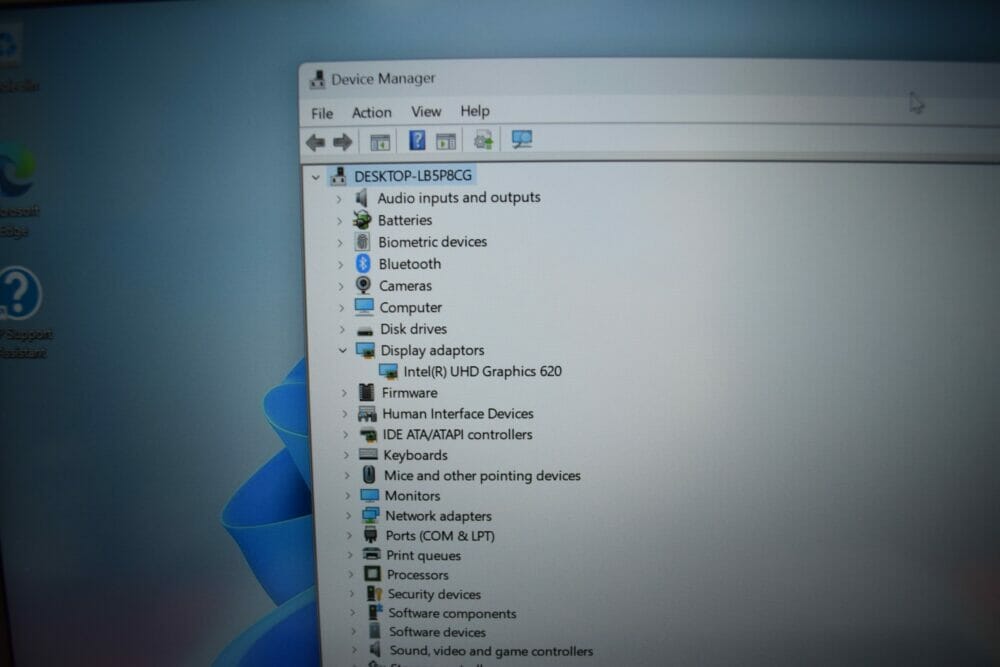
Task: Click the speaker icon for Audio inputs and outputs
Action: tap(362, 198)
